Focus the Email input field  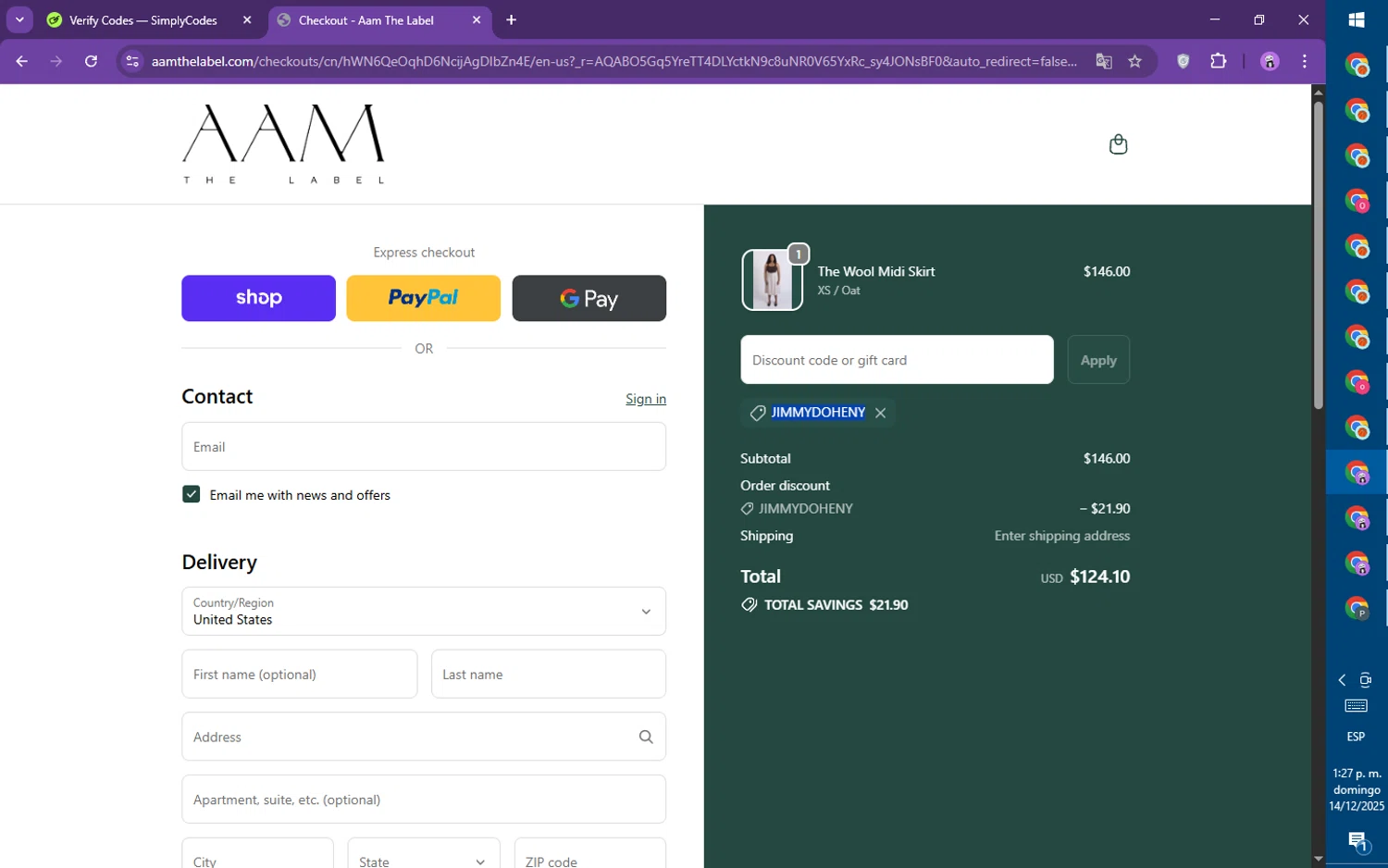[x=424, y=447]
